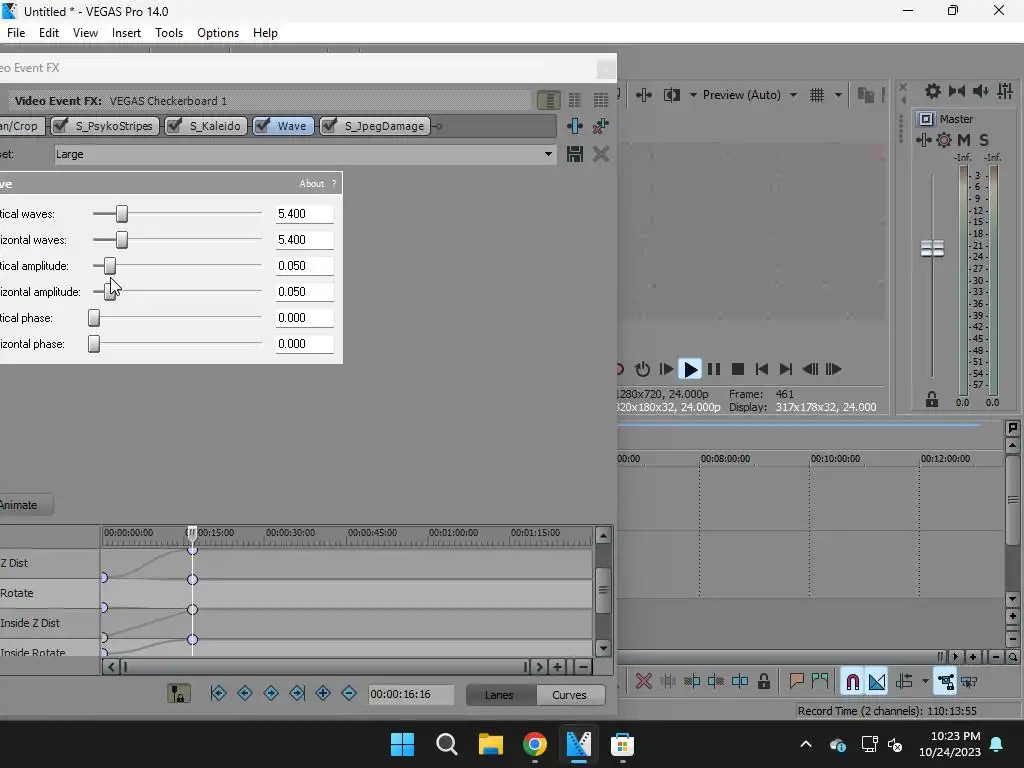The width and height of the screenshot is (1024, 768).
Task: Click the video output FX icon in preview toolbar
Action: tap(644, 95)
